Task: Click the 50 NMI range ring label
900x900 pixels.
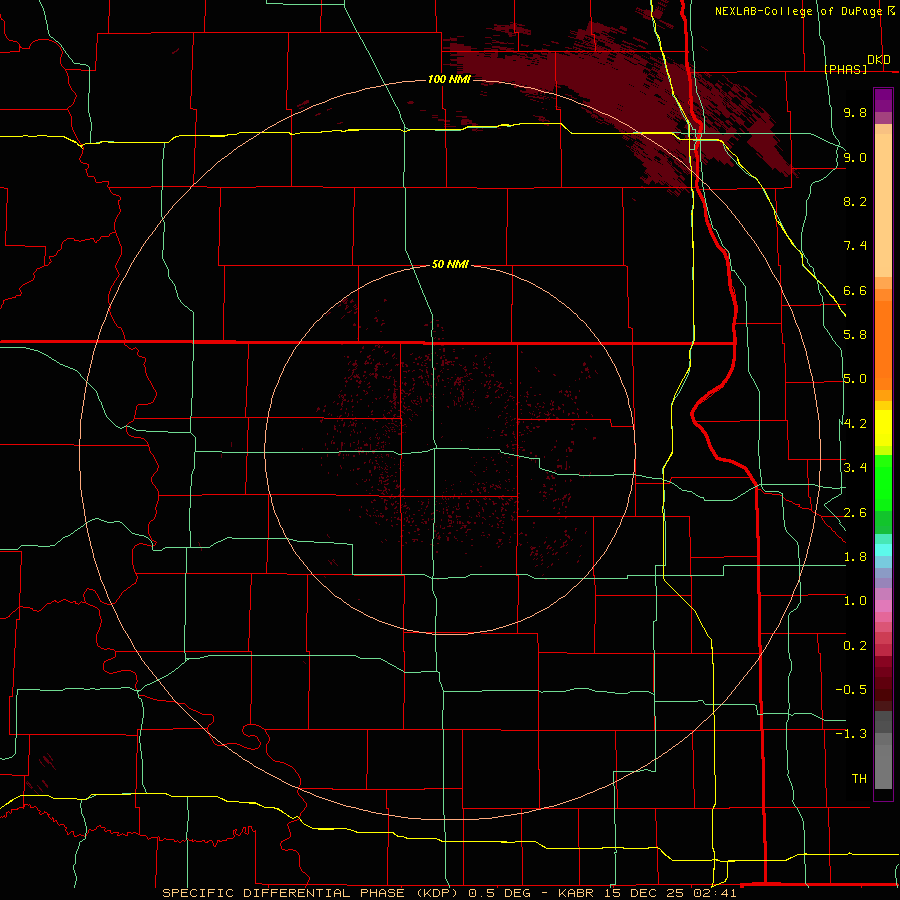Action: tap(450, 264)
